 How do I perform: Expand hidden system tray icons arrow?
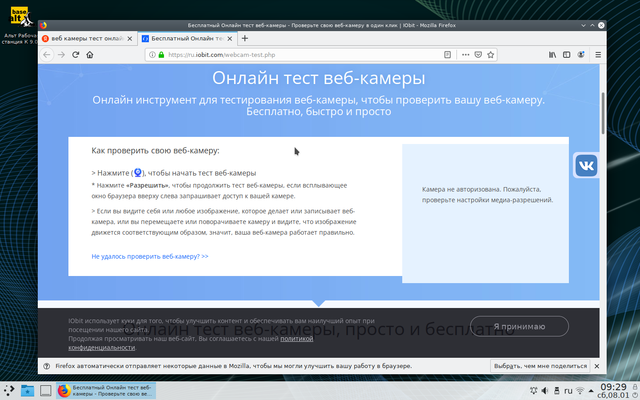click(591, 391)
